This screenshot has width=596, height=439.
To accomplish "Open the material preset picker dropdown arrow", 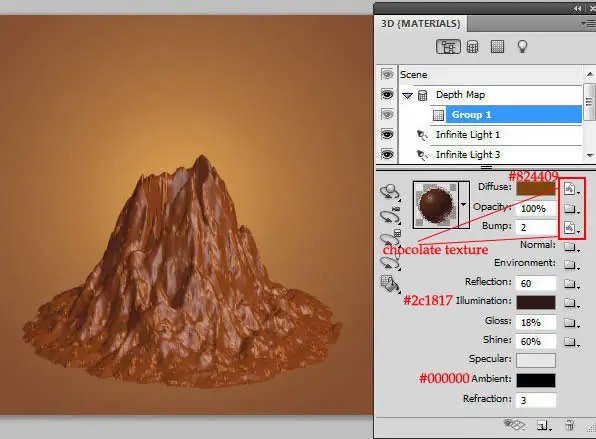I will (464, 204).
